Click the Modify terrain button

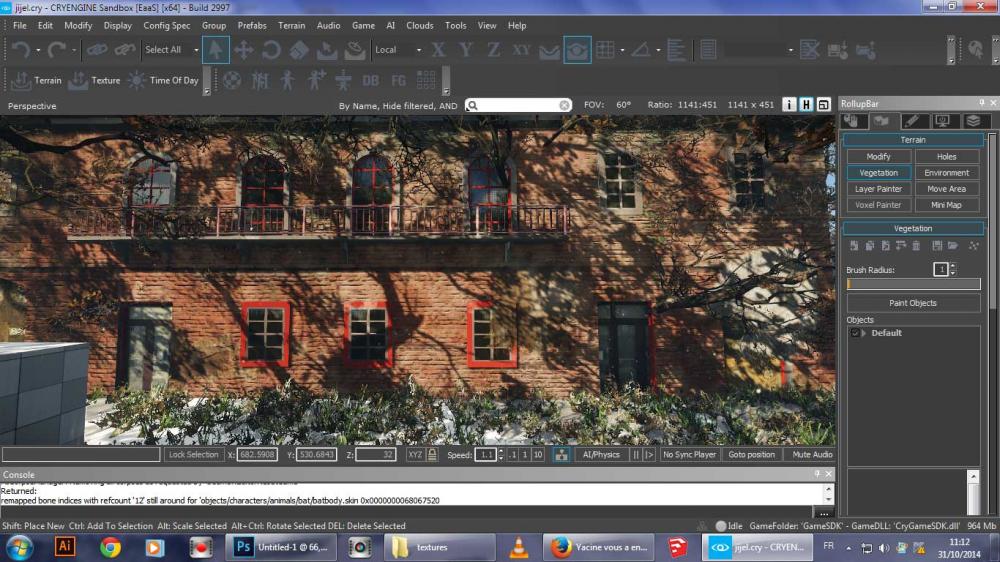click(x=878, y=156)
